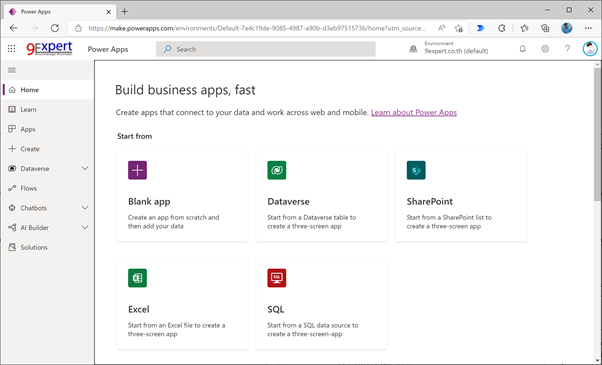Click the Excel card title

(x=139, y=309)
